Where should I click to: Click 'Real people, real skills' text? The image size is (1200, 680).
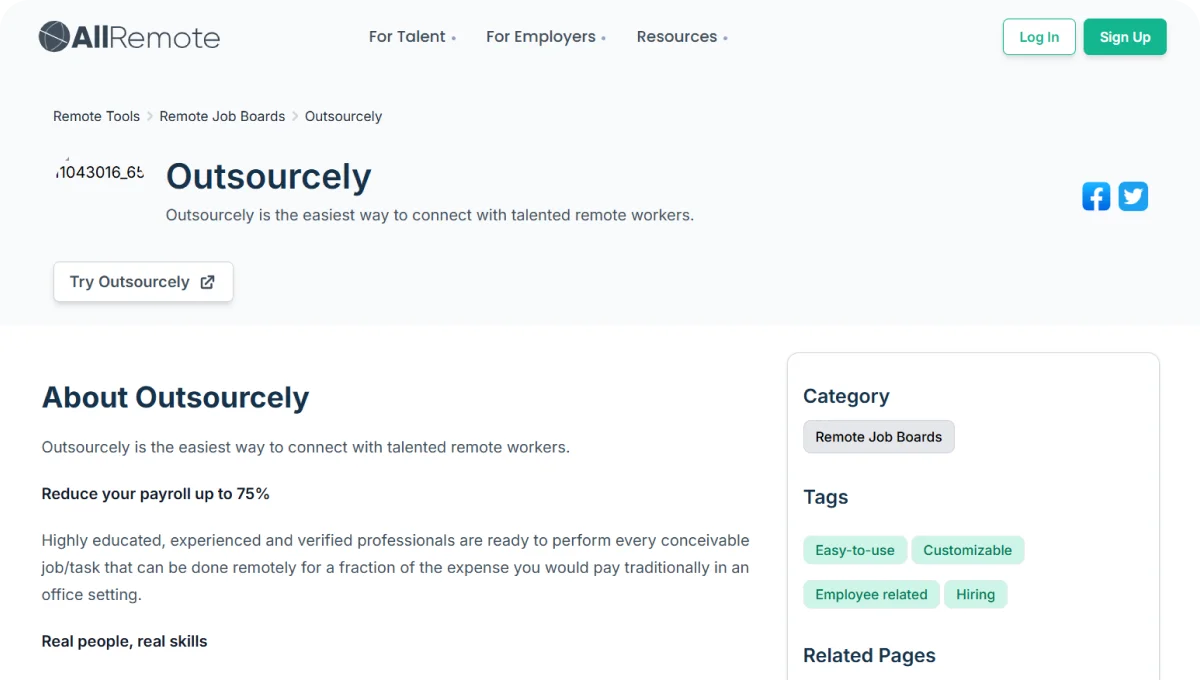tap(124, 641)
